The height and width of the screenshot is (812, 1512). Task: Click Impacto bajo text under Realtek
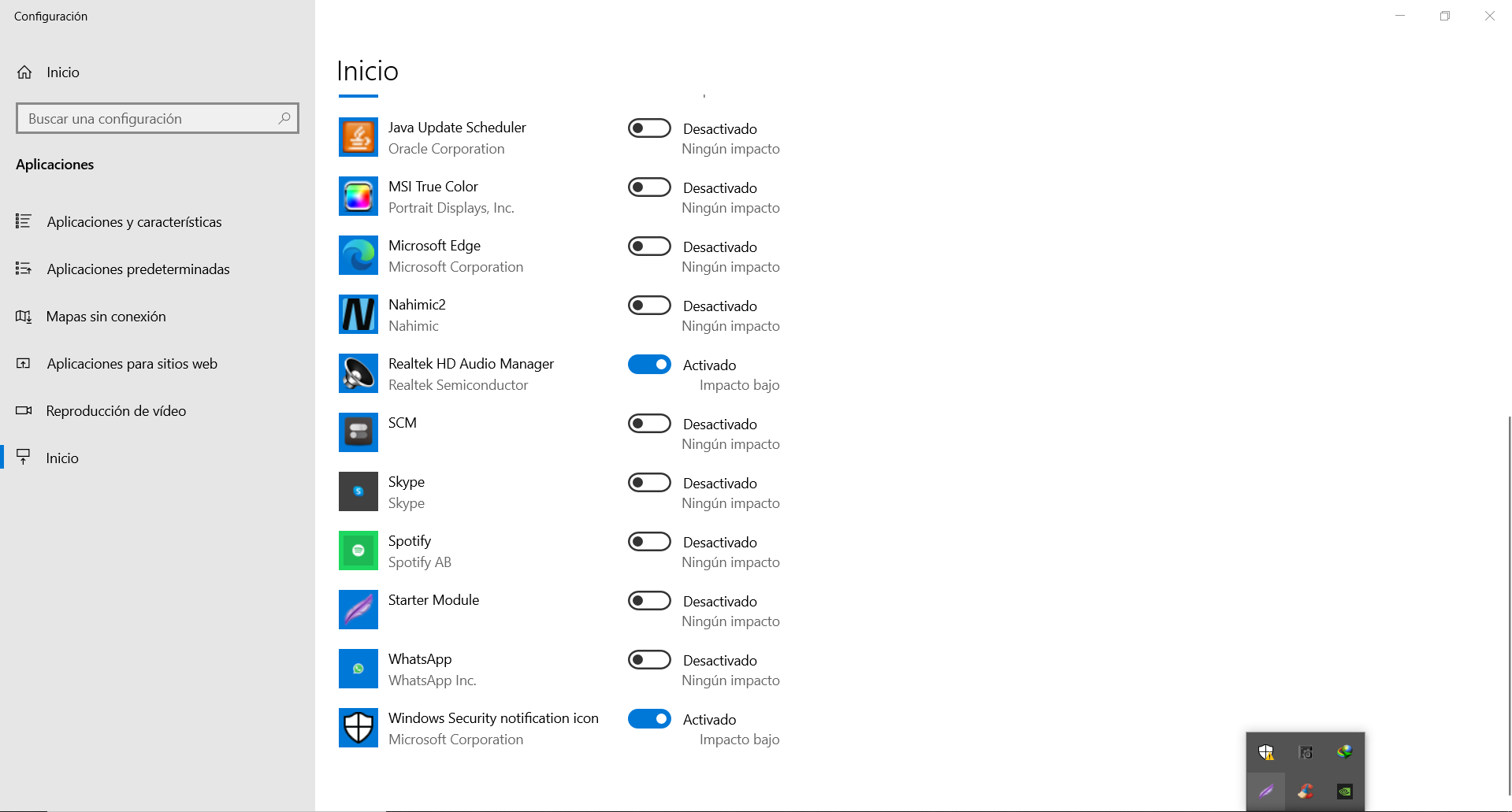pyautogui.click(x=739, y=385)
